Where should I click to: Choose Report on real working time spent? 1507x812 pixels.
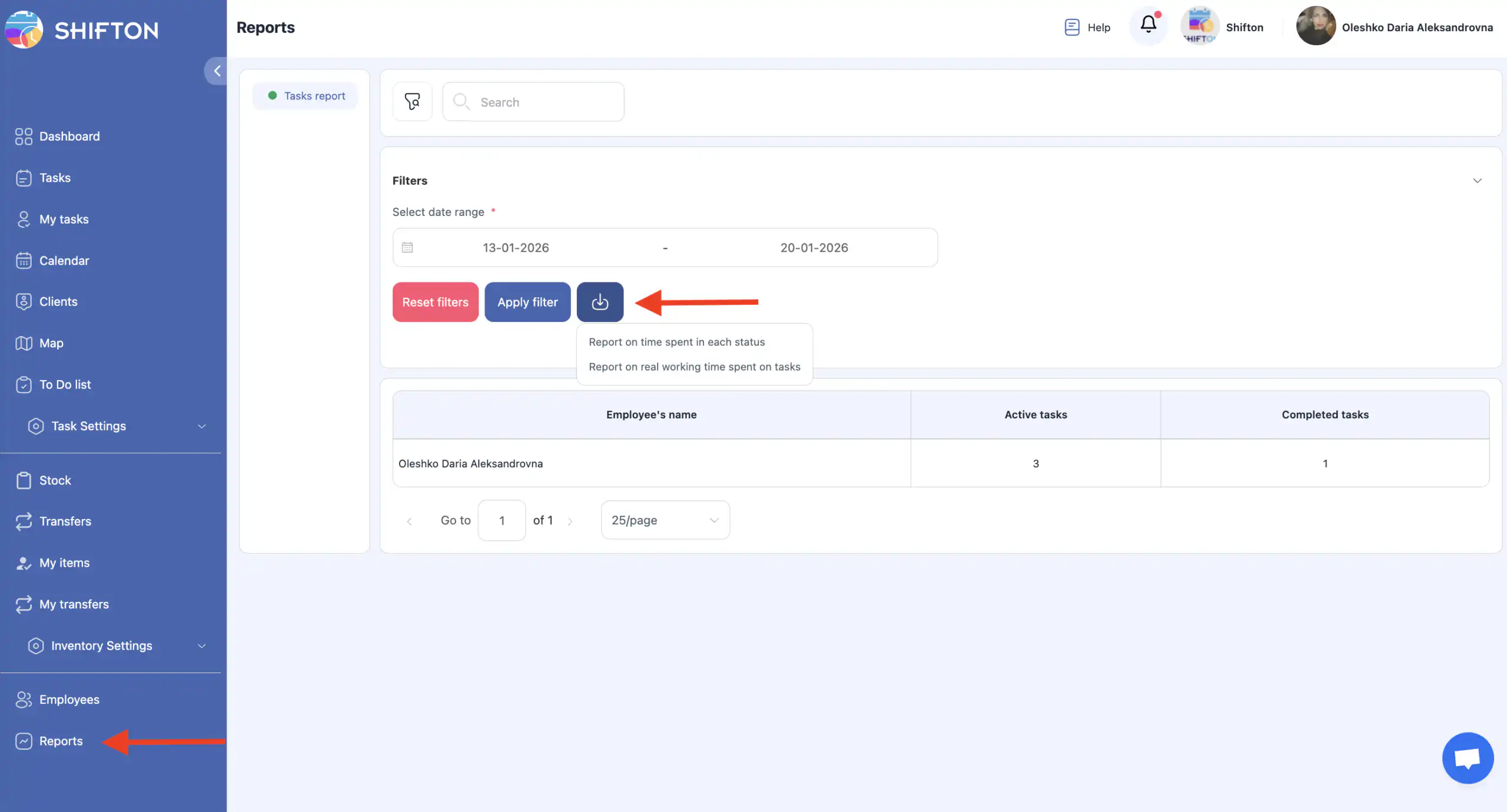[x=694, y=367]
